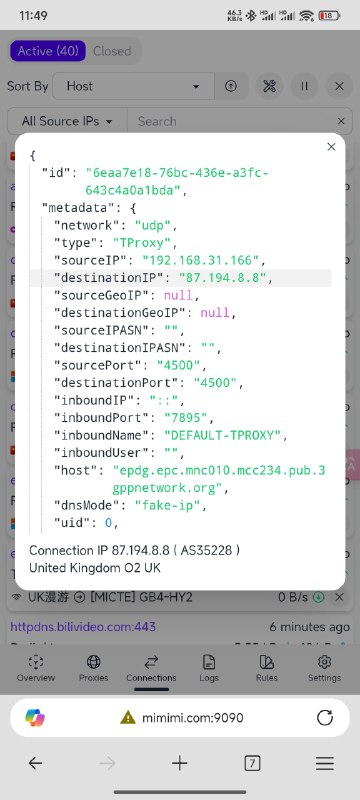Click the host value epdg.epc.mnc010
This screenshot has height=800, width=360.
pos(219,479)
